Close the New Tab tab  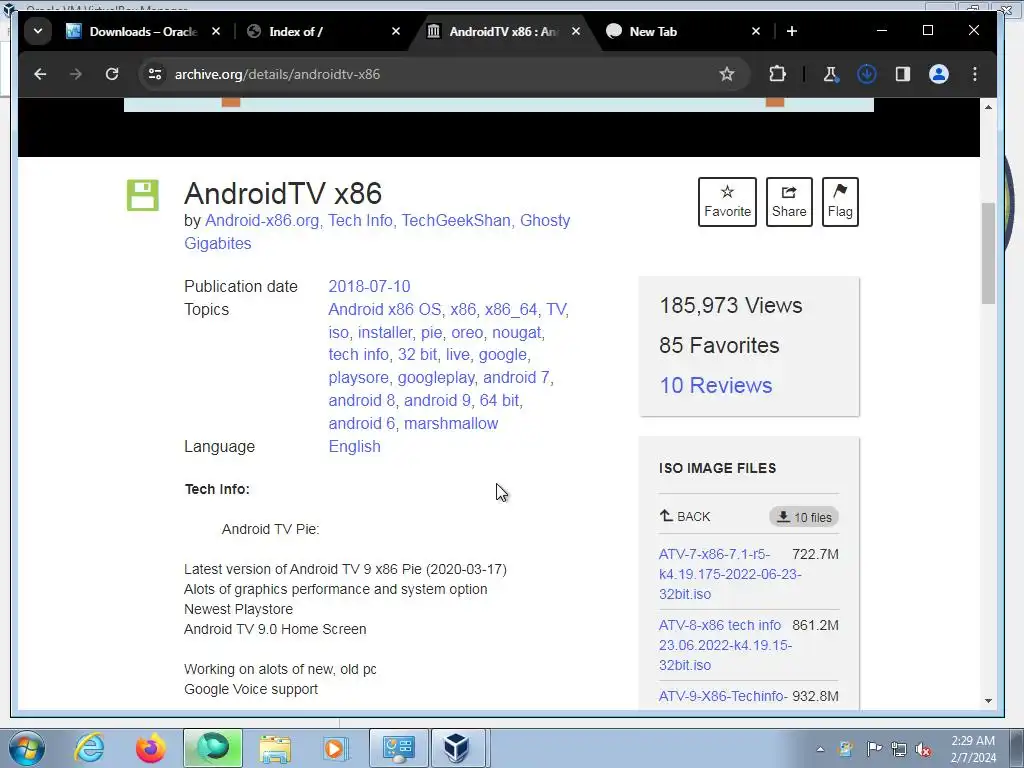click(756, 31)
